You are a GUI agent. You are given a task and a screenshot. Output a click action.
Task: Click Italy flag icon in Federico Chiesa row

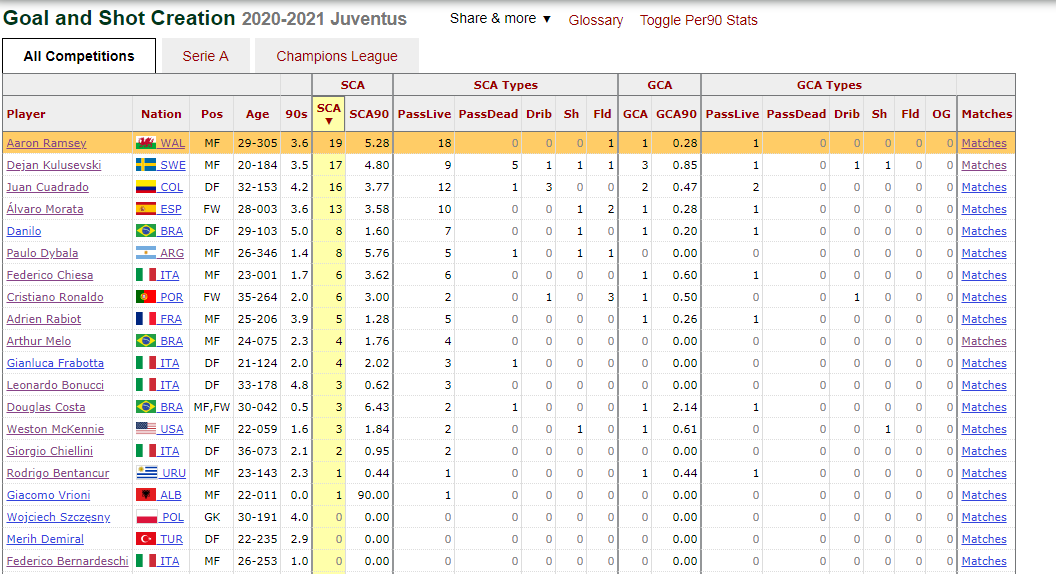(x=146, y=275)
